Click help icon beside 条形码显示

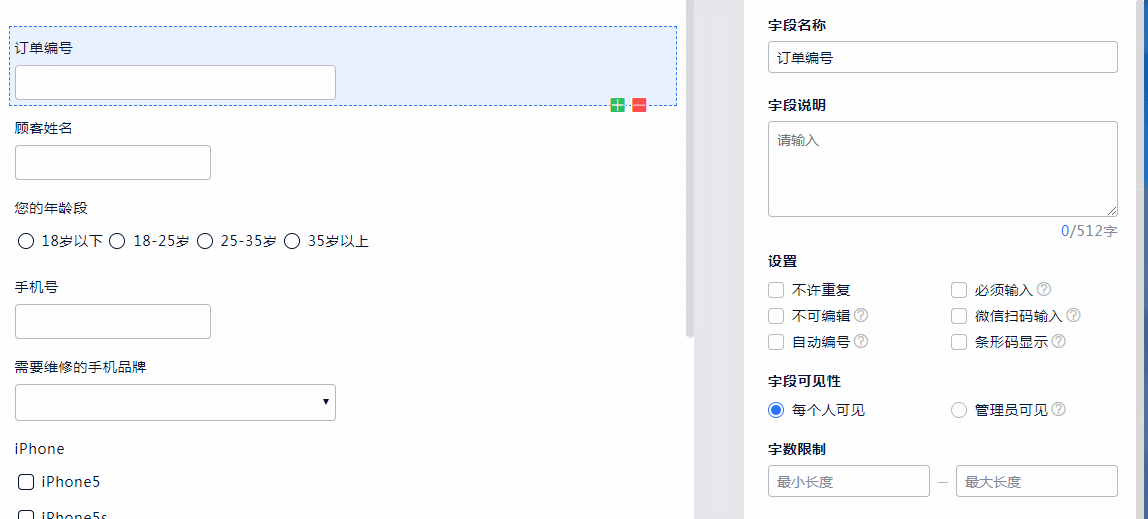click(x=1059, y=342)
